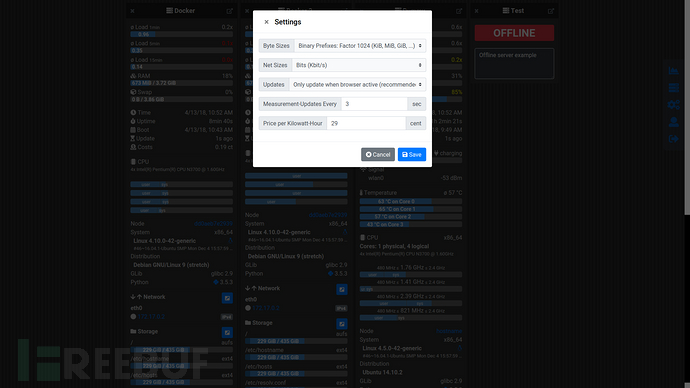Click the Docker panel Network edit icon
This screenshot has height=388, width=690.
(x=227, y=298)
